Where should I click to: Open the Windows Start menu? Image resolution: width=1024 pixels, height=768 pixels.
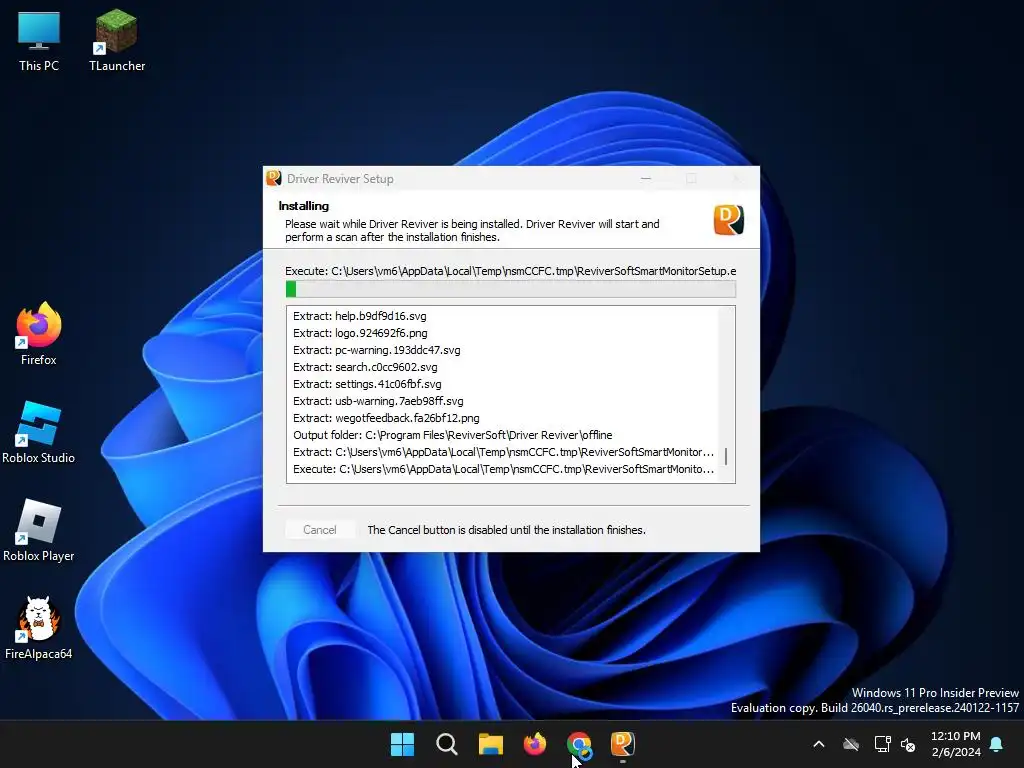click(402, 744)
